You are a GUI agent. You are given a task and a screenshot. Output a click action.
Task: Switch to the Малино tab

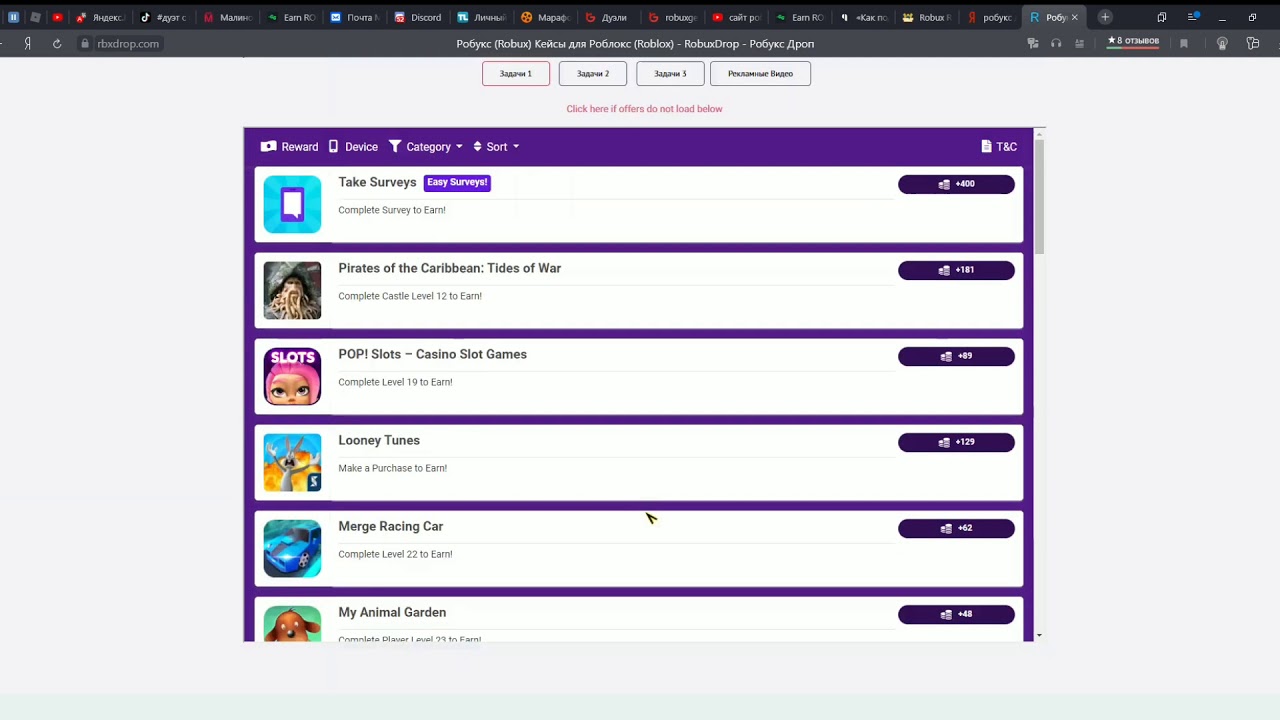click(x=227, y=17)
